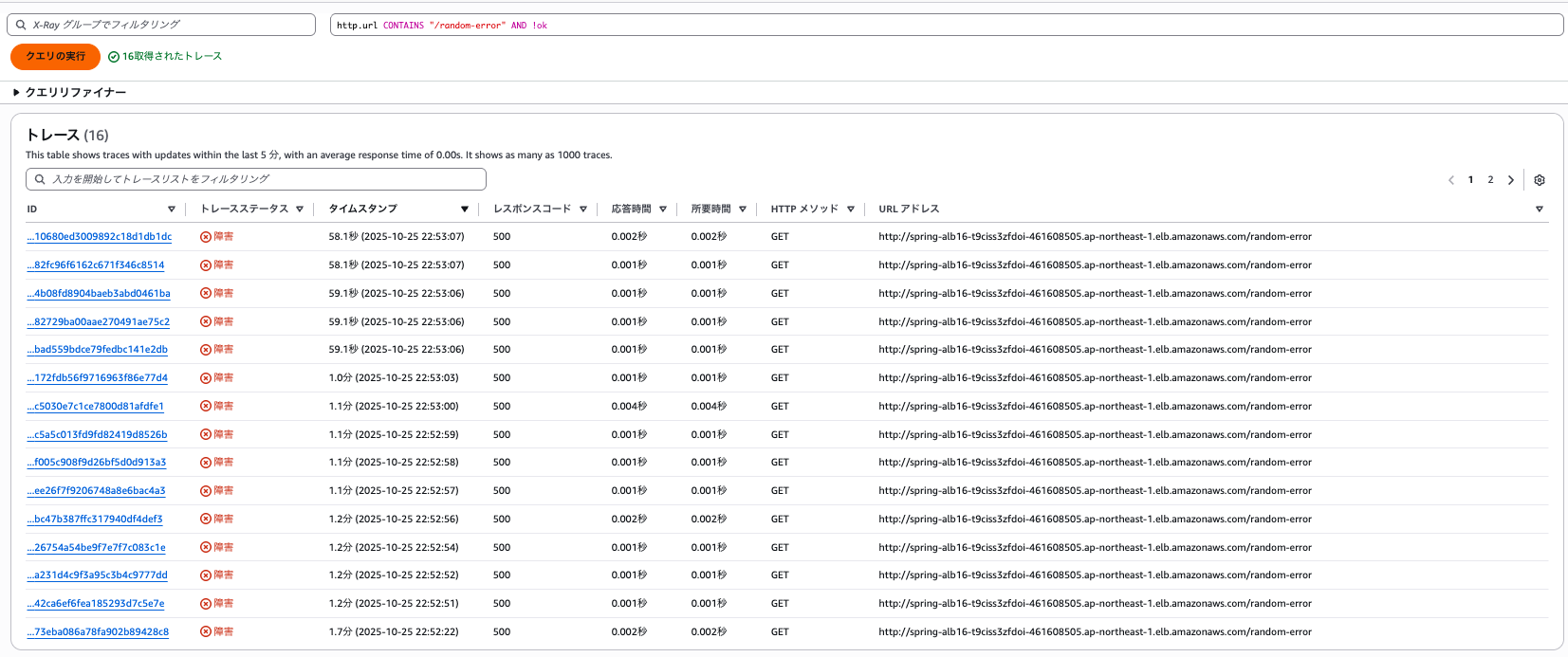Open table preferences gear icon
Image resolution: width=1568 pixels, height=657 pixels.
(1540, 180)
